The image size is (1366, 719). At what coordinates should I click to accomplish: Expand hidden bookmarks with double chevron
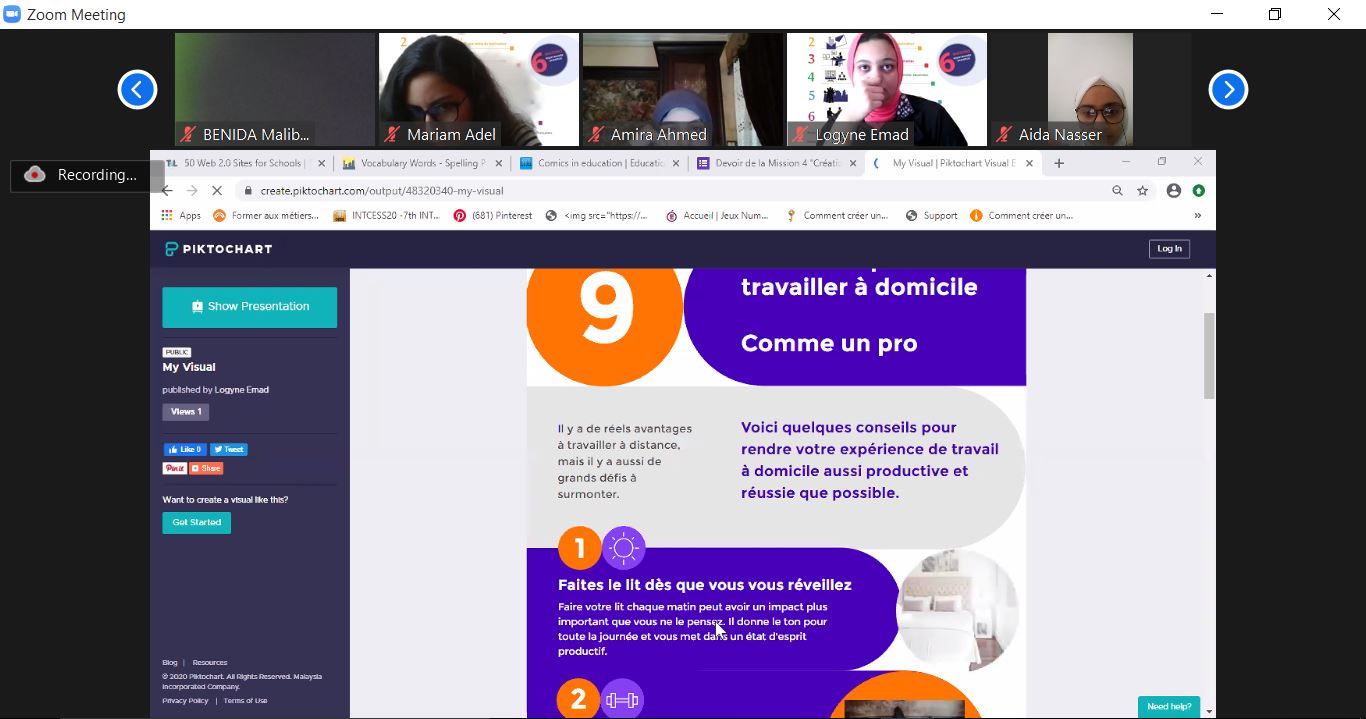point(1197,215)
